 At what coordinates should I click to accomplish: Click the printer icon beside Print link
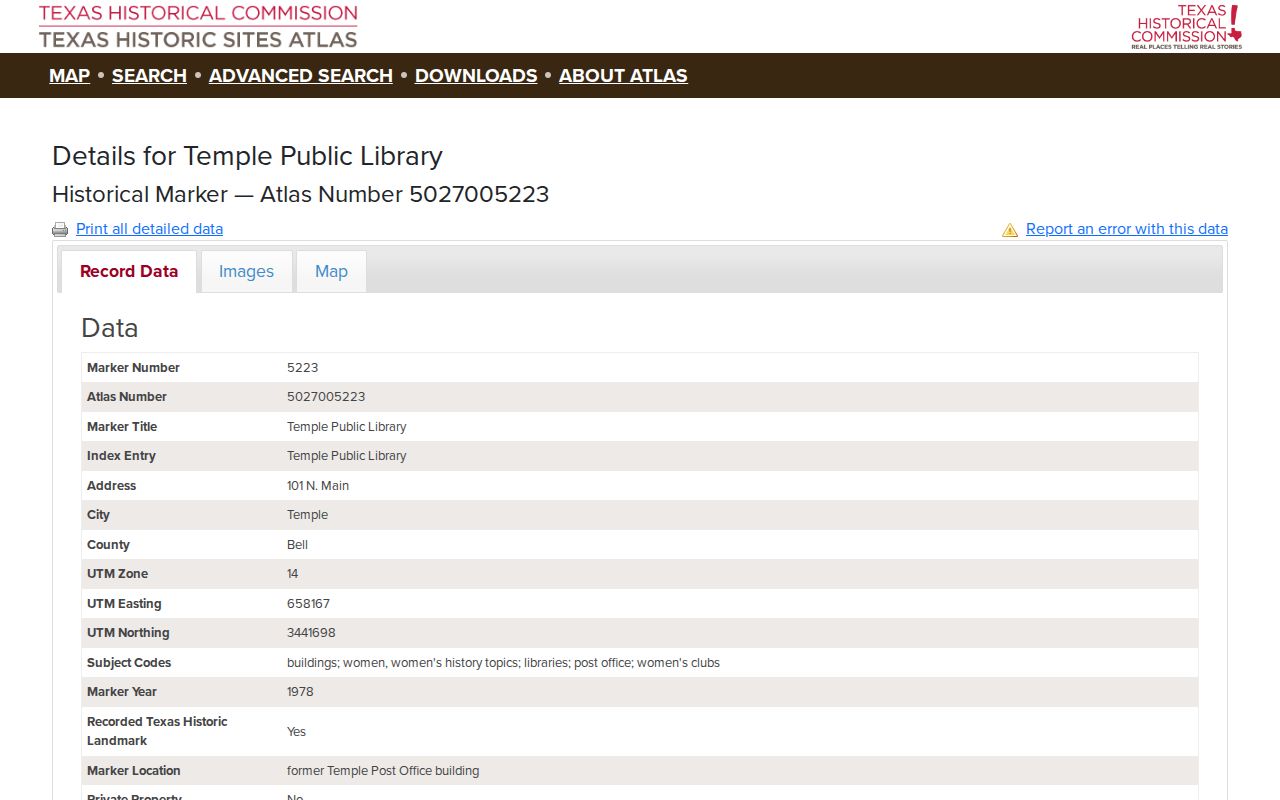(60, 230)
